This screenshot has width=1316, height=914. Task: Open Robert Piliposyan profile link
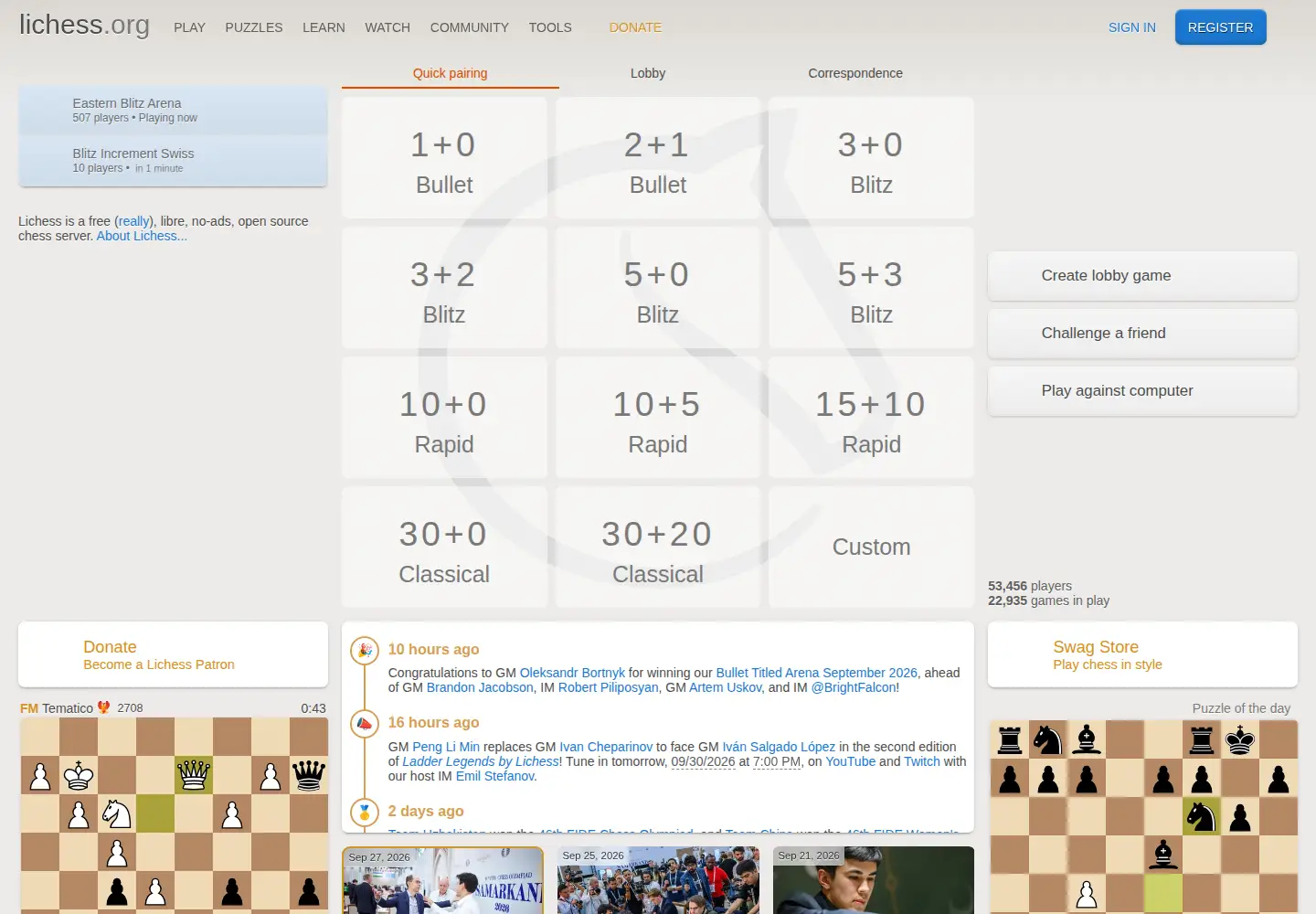608,687
